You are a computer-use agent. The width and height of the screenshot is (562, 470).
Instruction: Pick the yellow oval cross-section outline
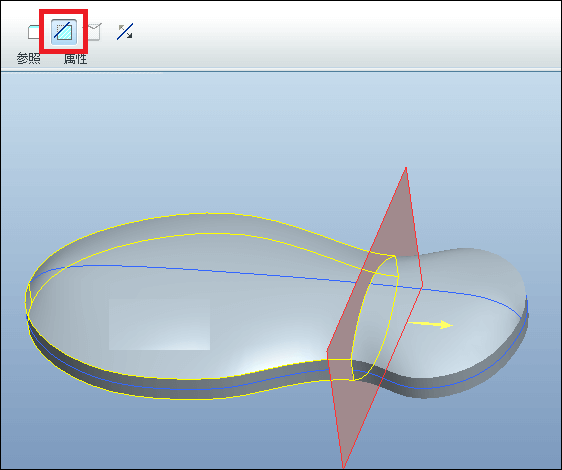coord(375,318)
